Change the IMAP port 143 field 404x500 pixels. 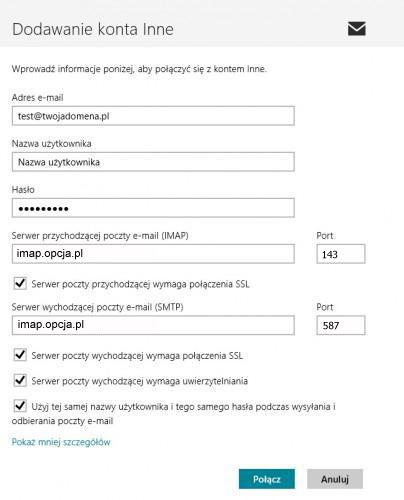[x=341, y=254]
